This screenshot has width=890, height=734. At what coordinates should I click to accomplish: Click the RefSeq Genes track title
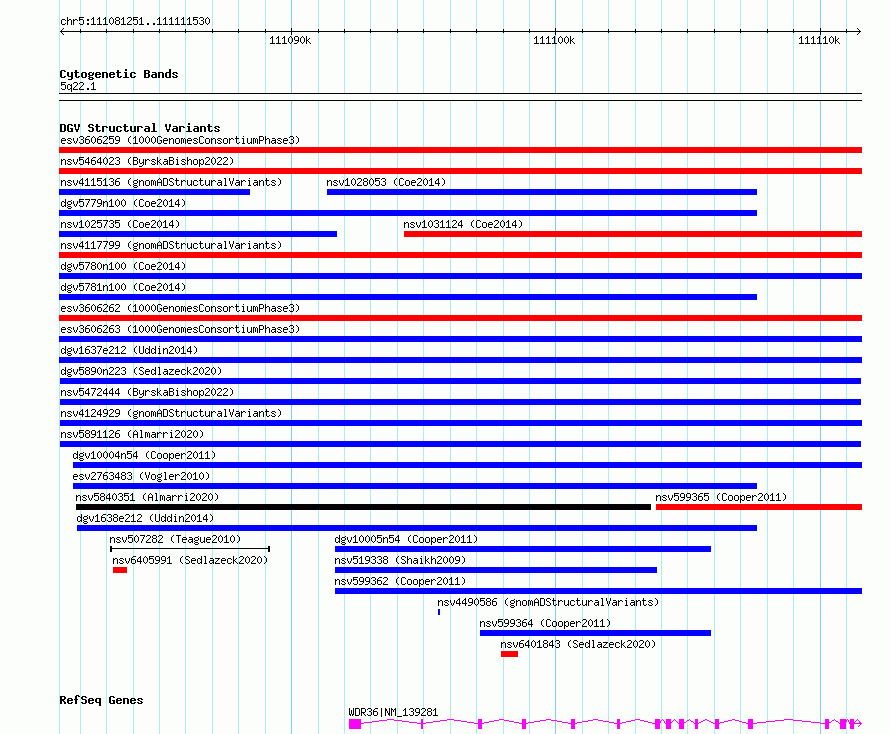101,700
